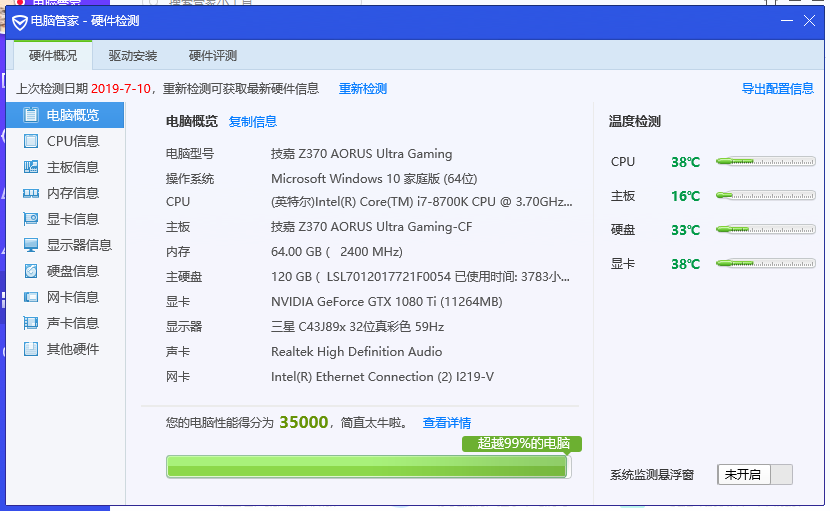Click the NVIDIA GeForce GTX 1080 Ti text
The height and width of the screenshot is (511, 830).
pos(386,302)
